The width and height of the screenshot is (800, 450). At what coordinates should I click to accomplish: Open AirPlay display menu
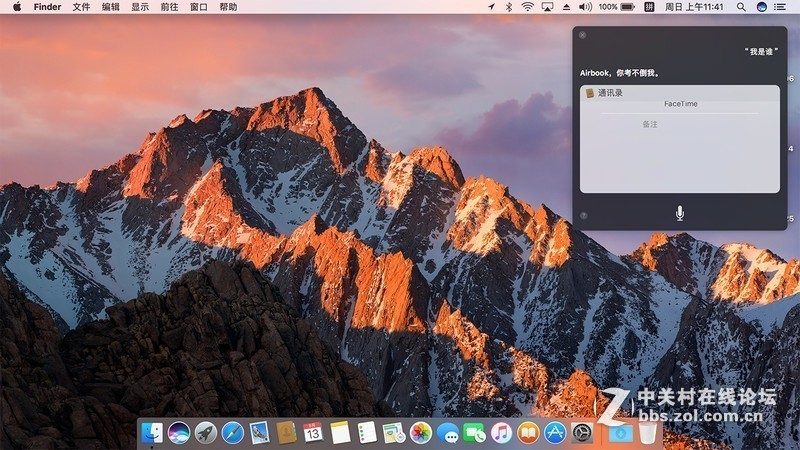547,7
